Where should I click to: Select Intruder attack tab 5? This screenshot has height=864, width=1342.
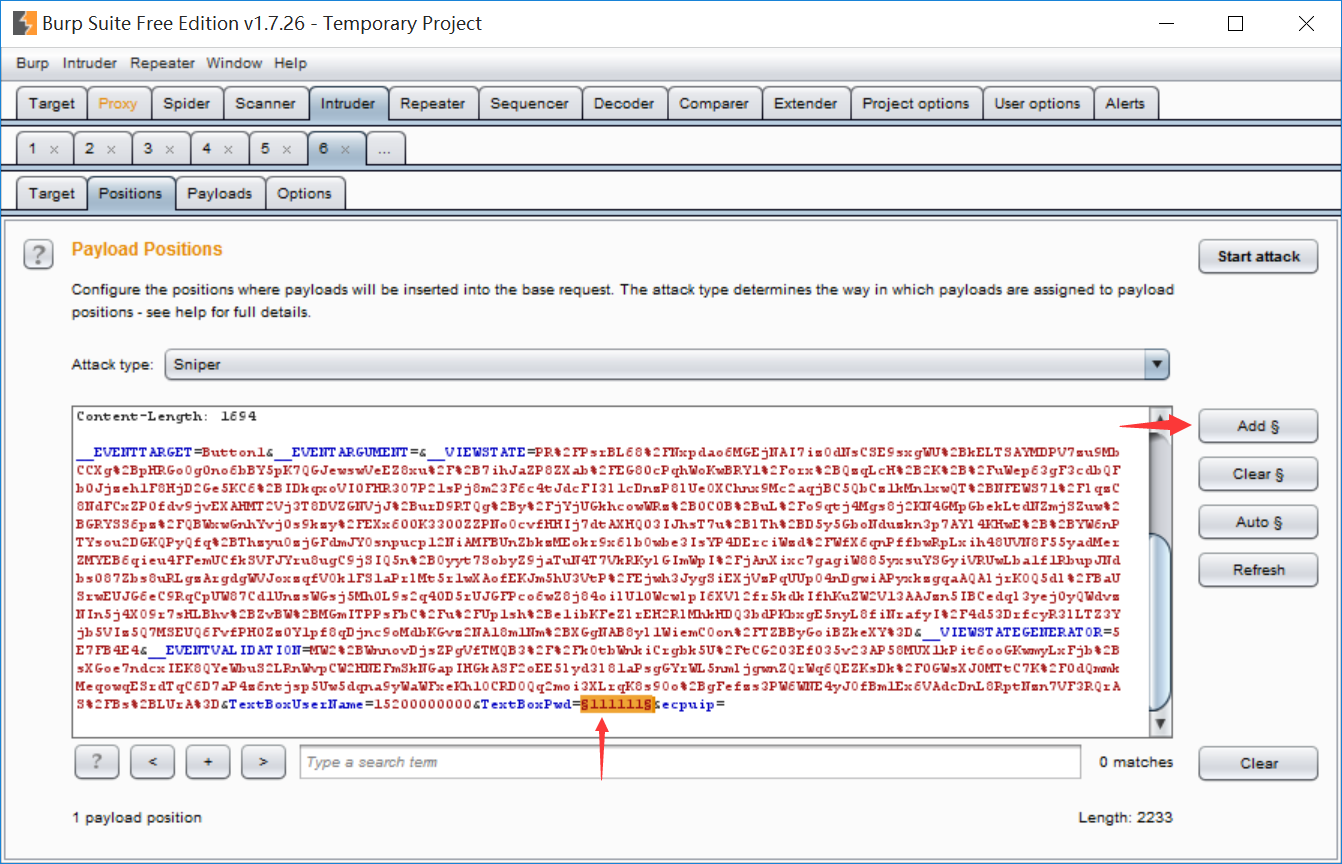[265, 149]
